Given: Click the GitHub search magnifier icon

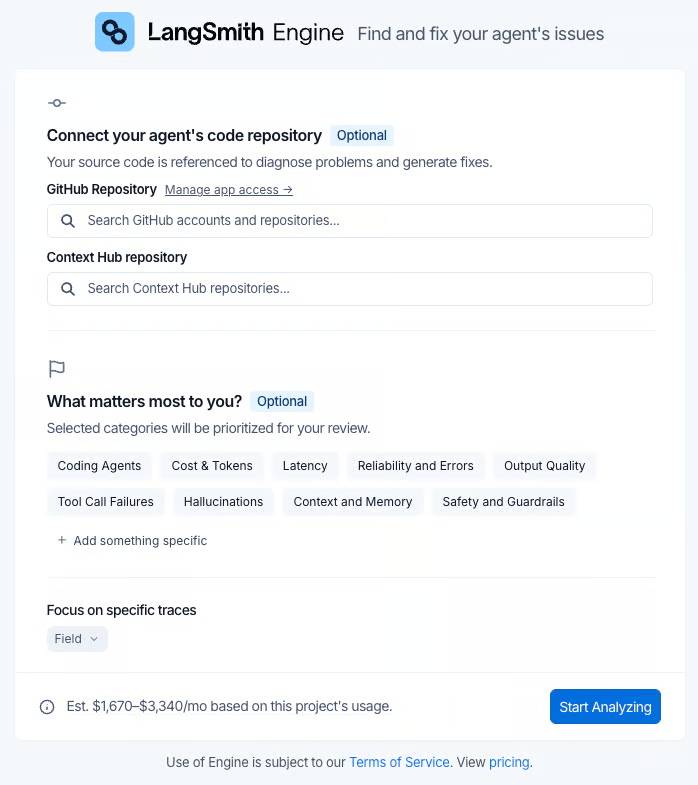Looking at the screenshot, I should [x=68, y=221].
